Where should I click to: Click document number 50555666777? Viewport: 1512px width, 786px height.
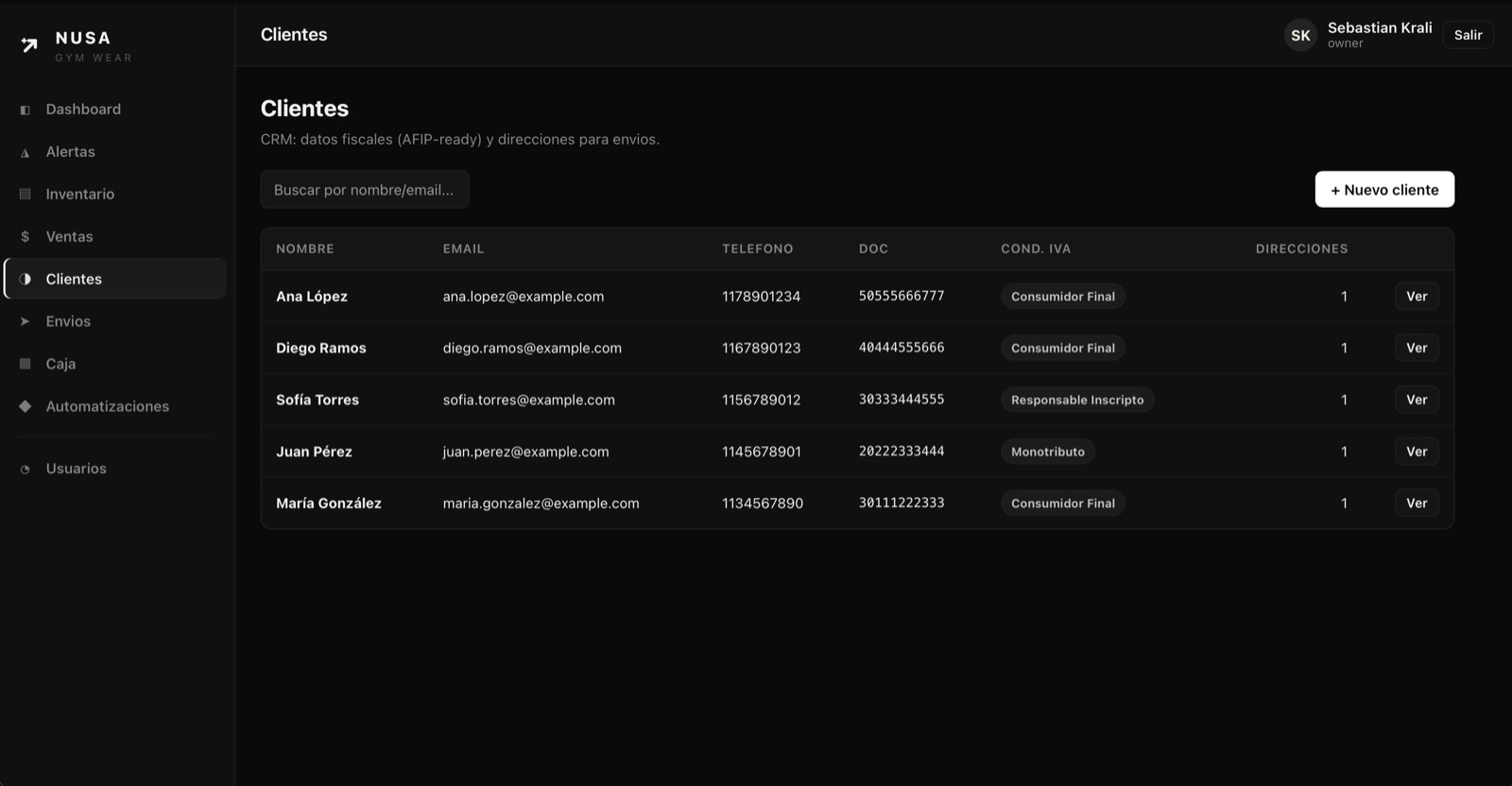[x=902, y=296]
